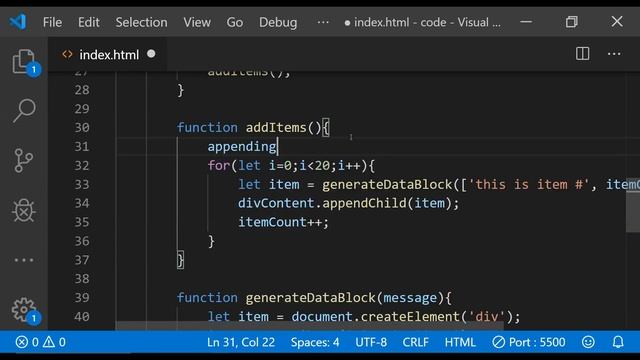Click the vertical scrollbar thumb of editor
The image size is (640, 360).
[633, 205]
